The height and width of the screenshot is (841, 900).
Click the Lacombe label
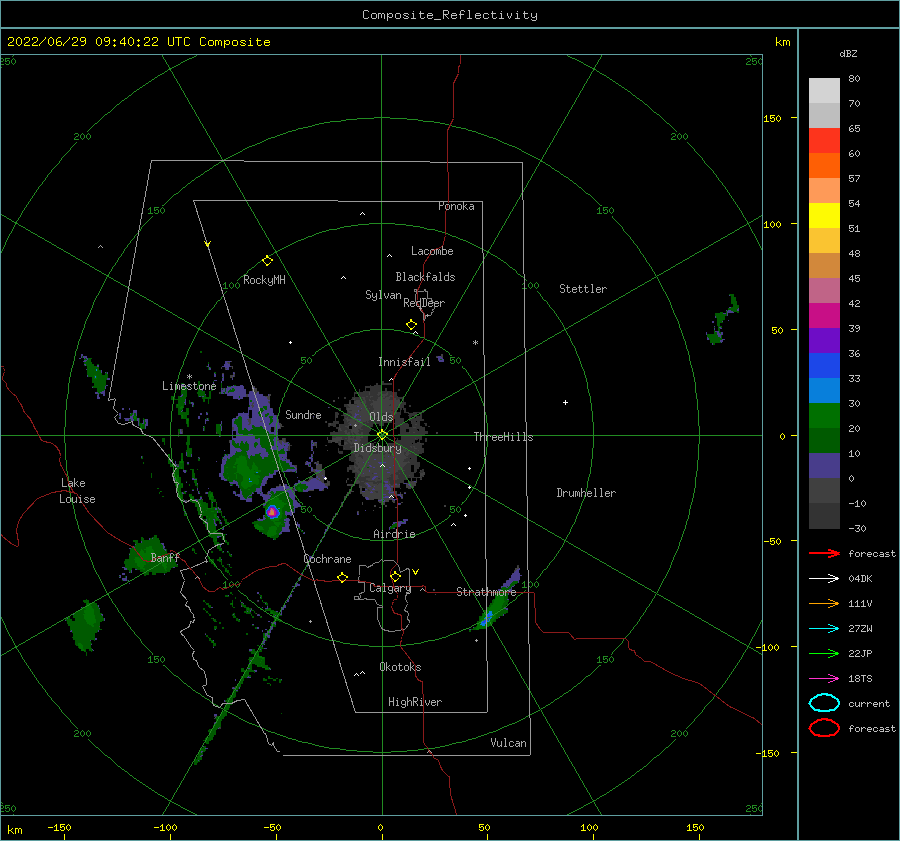(432, 251)
